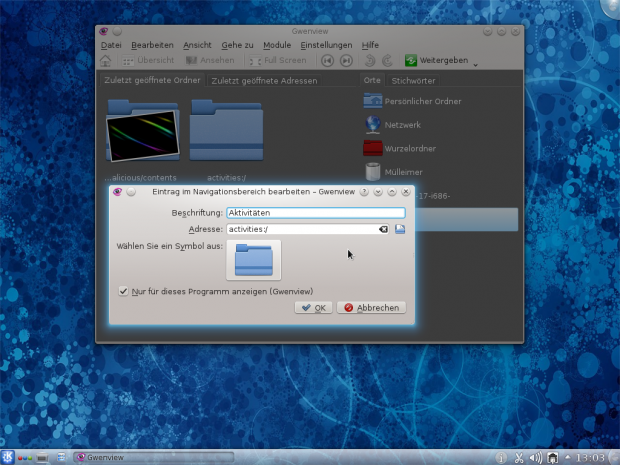The height and width of the screenshot is (465, 620).
Task: Switch to the Stichwörter tab
Action: click(x=413, y=80)
